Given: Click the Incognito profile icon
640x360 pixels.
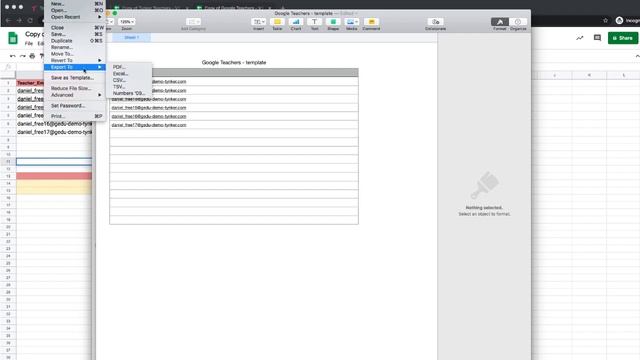Looking at the screenshot, I should click(619, 20).
